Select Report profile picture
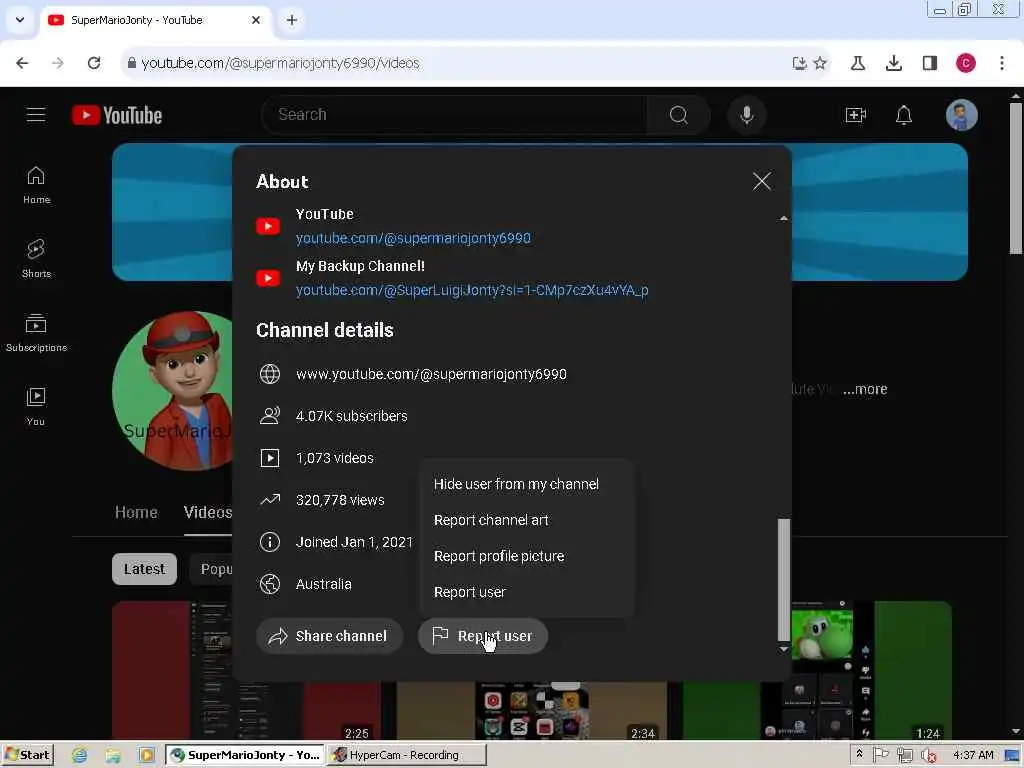Screen dimensions: 1024x768 pyautogui.click(x=499, y=556)
